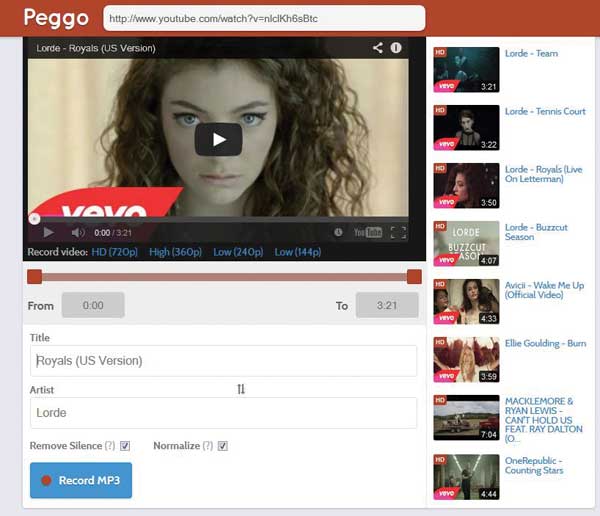This screenshot has width=600, height=516.
Task: Open the Counting Stars thumbnail
Action: coord(466,477)
